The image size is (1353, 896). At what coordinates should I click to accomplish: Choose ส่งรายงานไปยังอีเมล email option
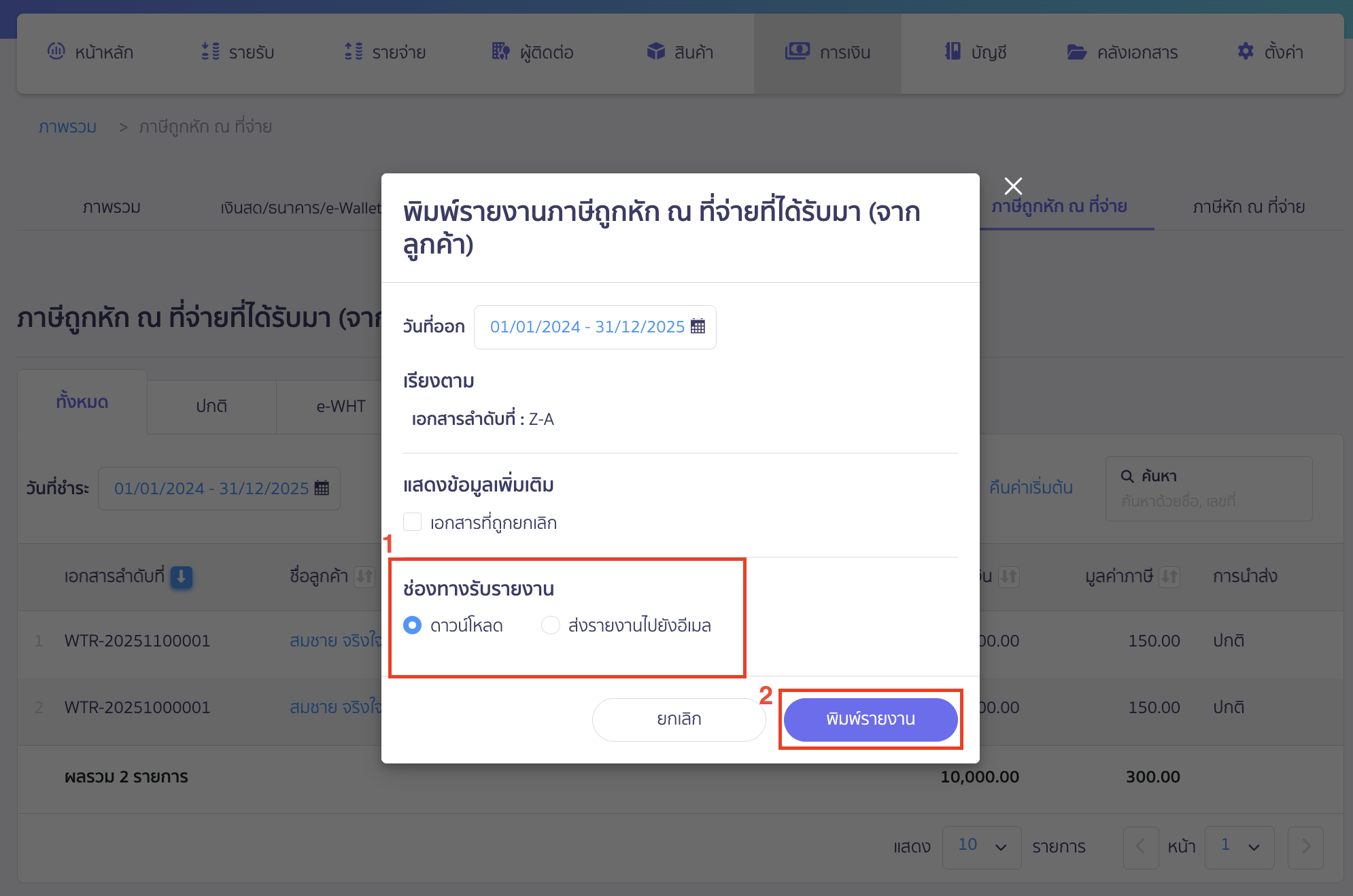coord(551,625)
